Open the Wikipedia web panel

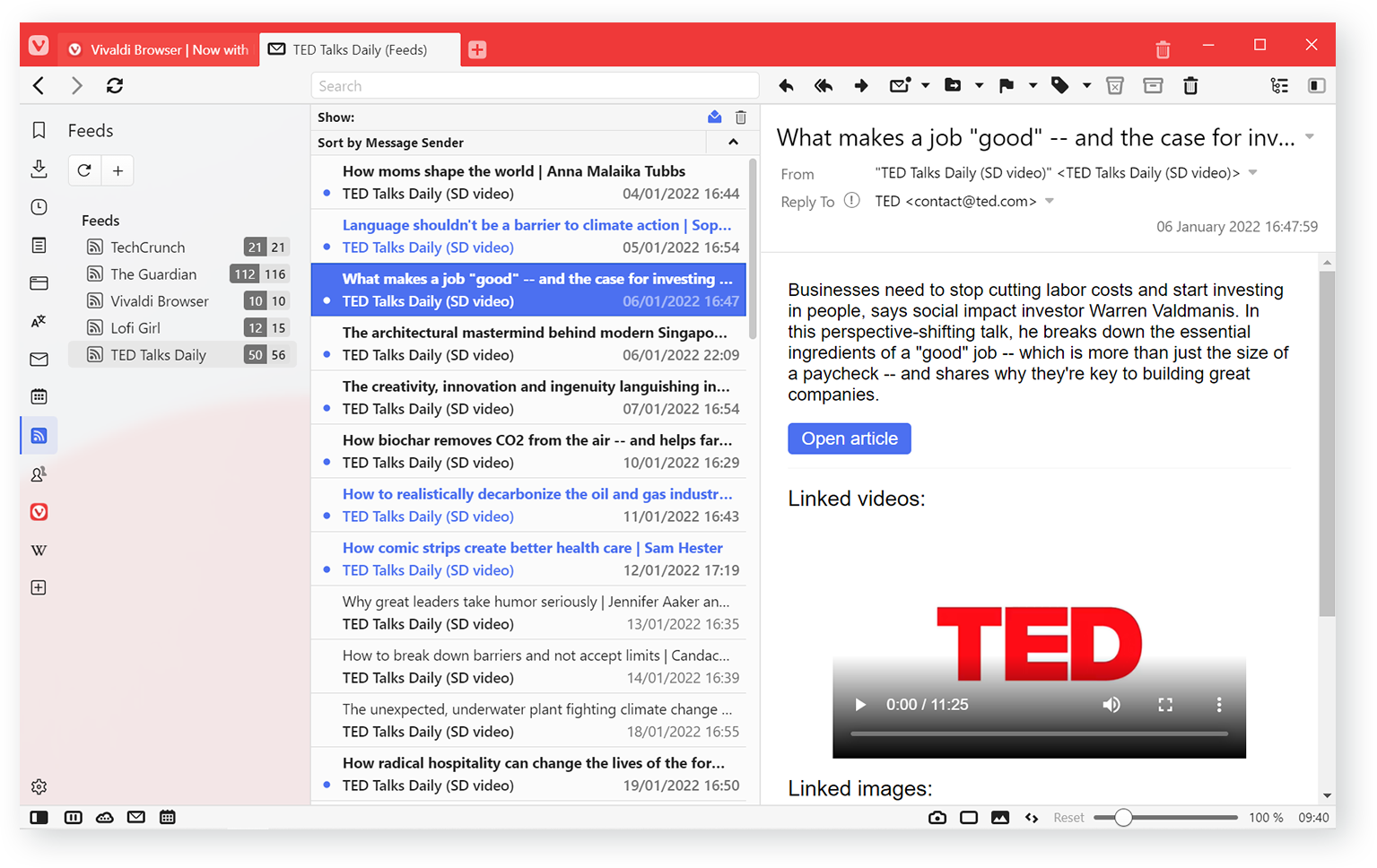(x=39, y=551)
